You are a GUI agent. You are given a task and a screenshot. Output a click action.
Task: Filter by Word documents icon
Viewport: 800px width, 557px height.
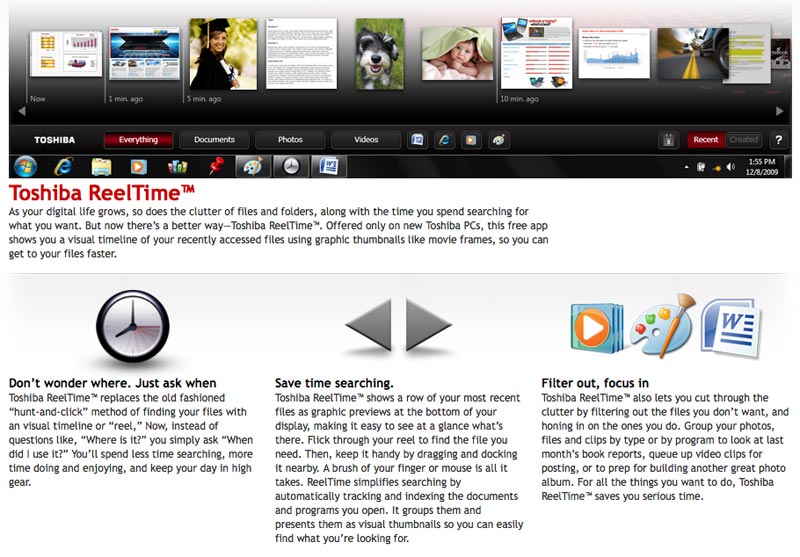pos(417,140)
